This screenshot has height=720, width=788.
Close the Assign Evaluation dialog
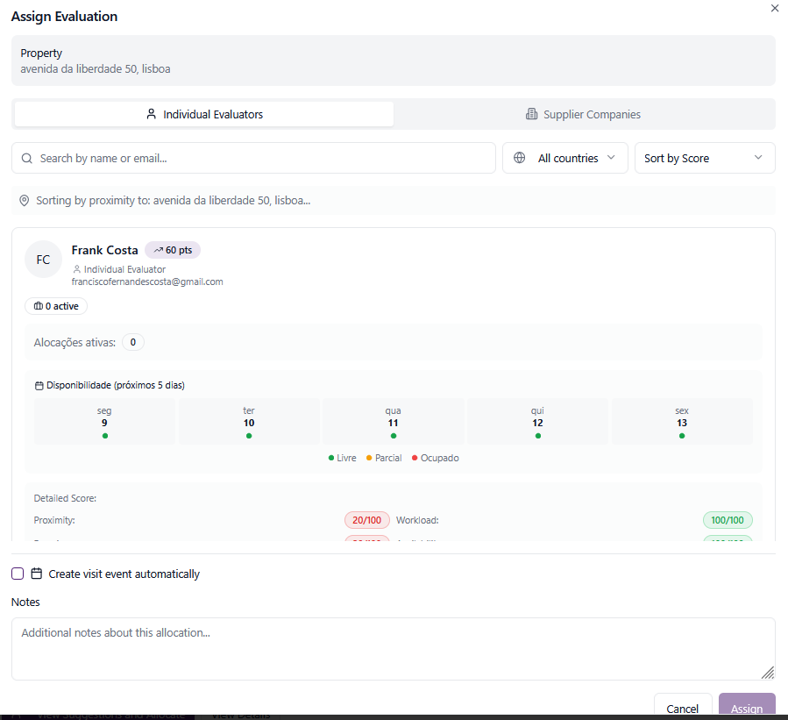point(774,8)
